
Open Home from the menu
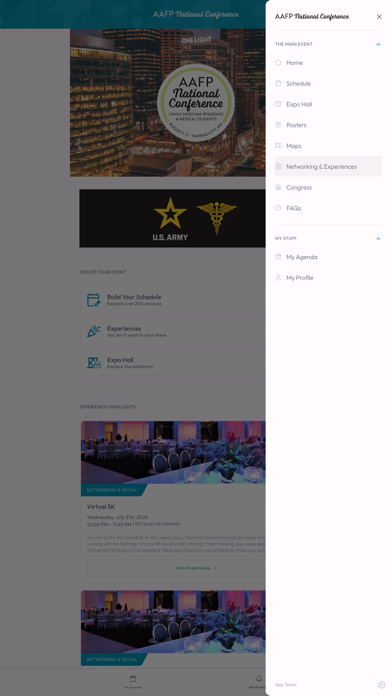point(329,63)
